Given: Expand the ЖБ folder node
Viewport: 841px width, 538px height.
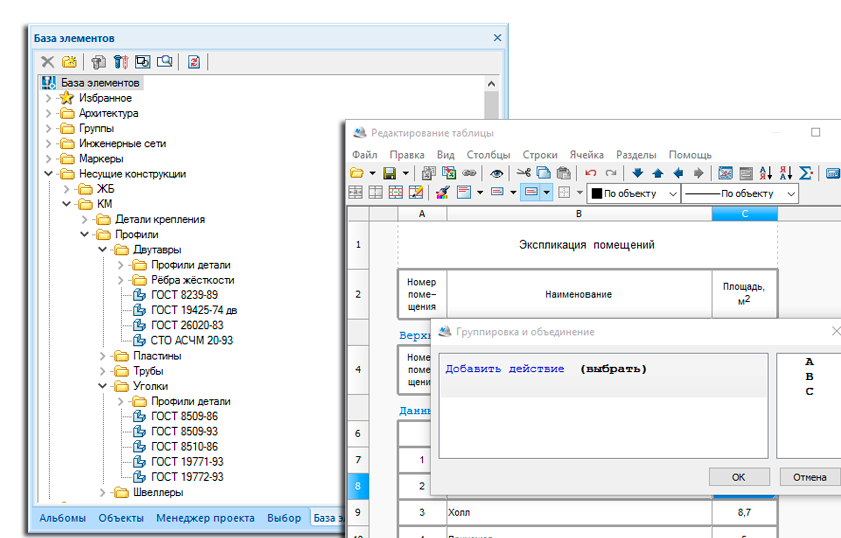Looking at the screenshot, I should [67, 189].
